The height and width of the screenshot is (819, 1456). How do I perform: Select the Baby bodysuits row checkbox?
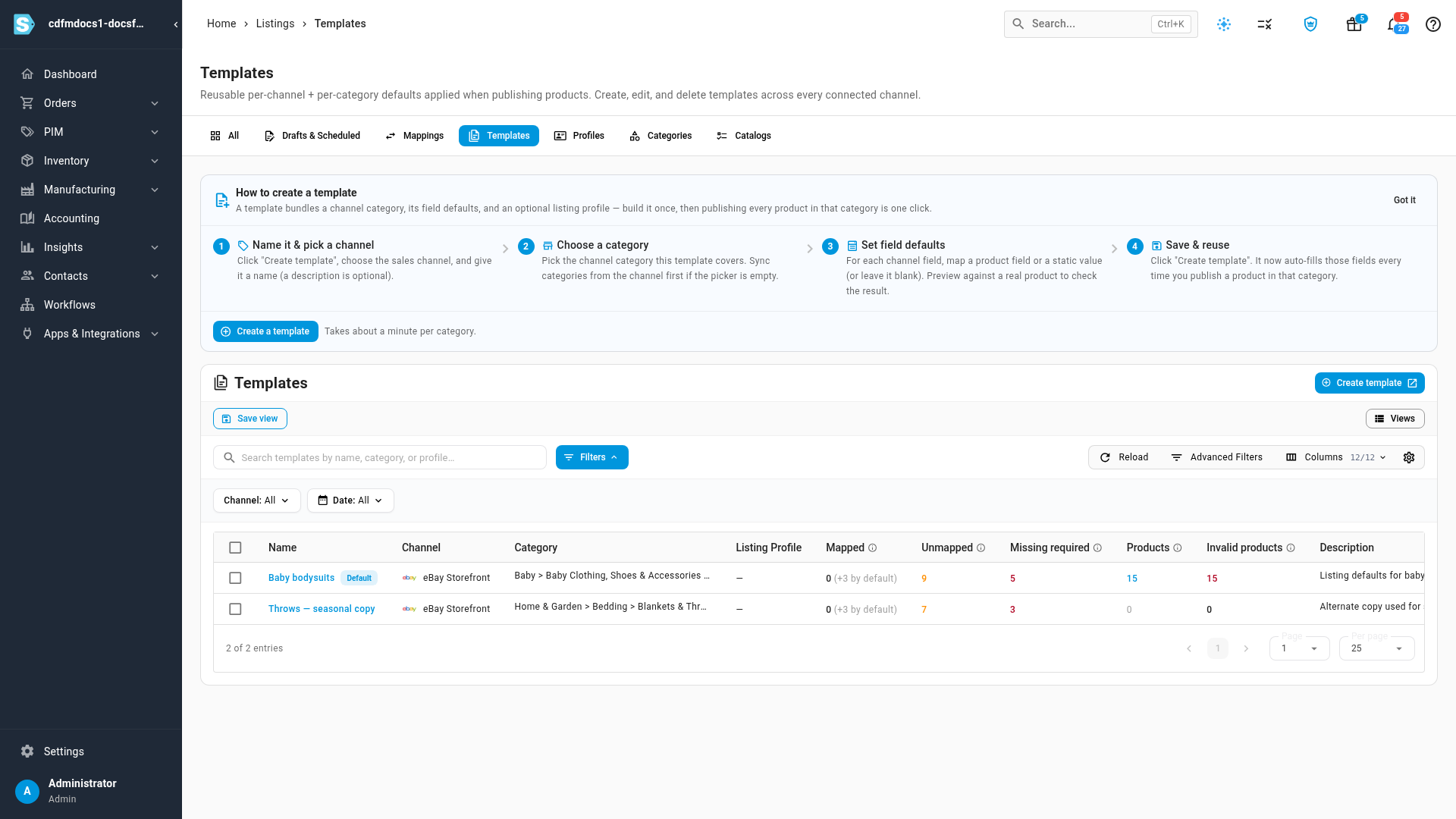tap(235, 578)
